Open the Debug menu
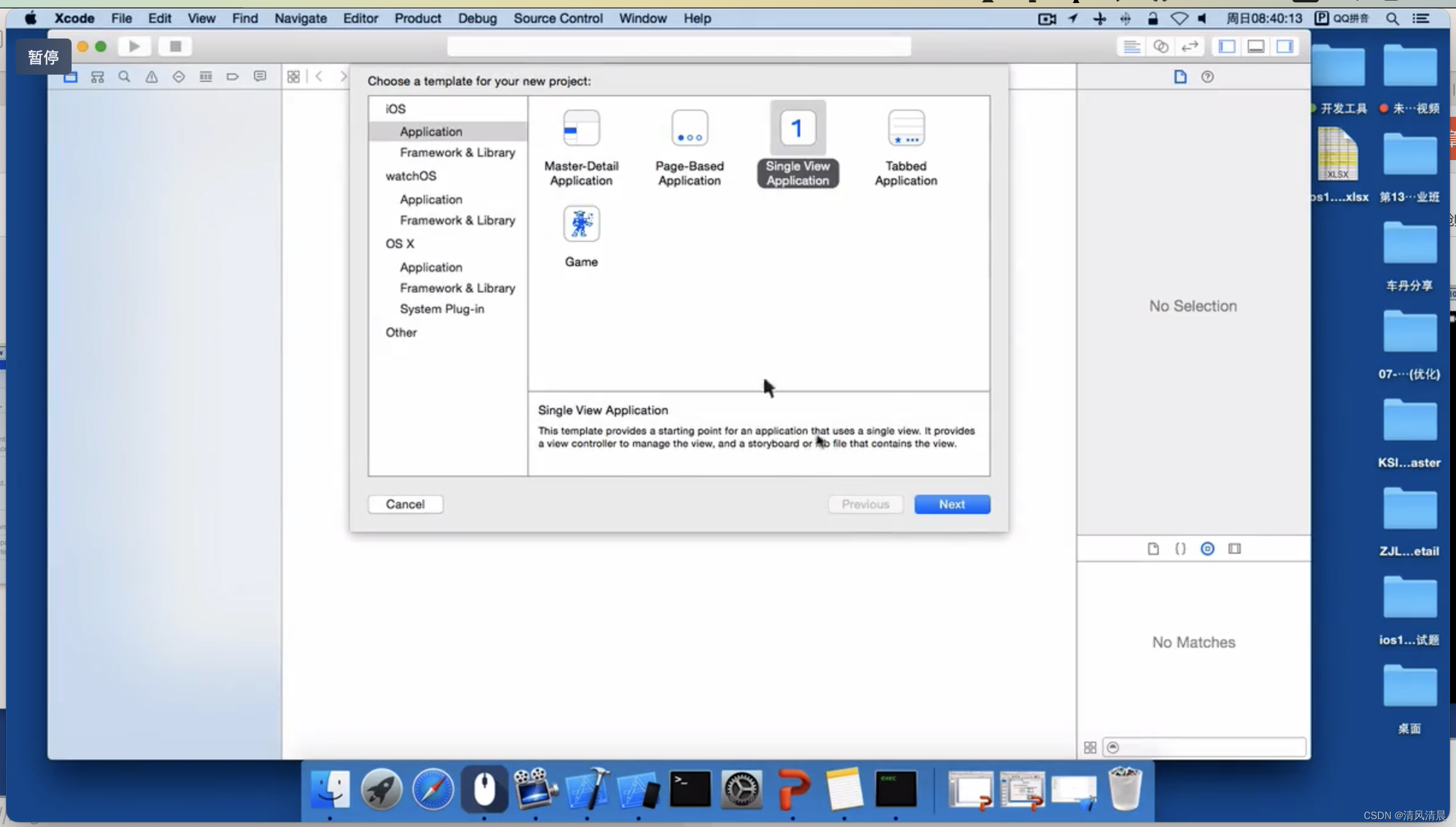Image resolution: width=1456 pixels, height=827 pixels. (477, 18)
